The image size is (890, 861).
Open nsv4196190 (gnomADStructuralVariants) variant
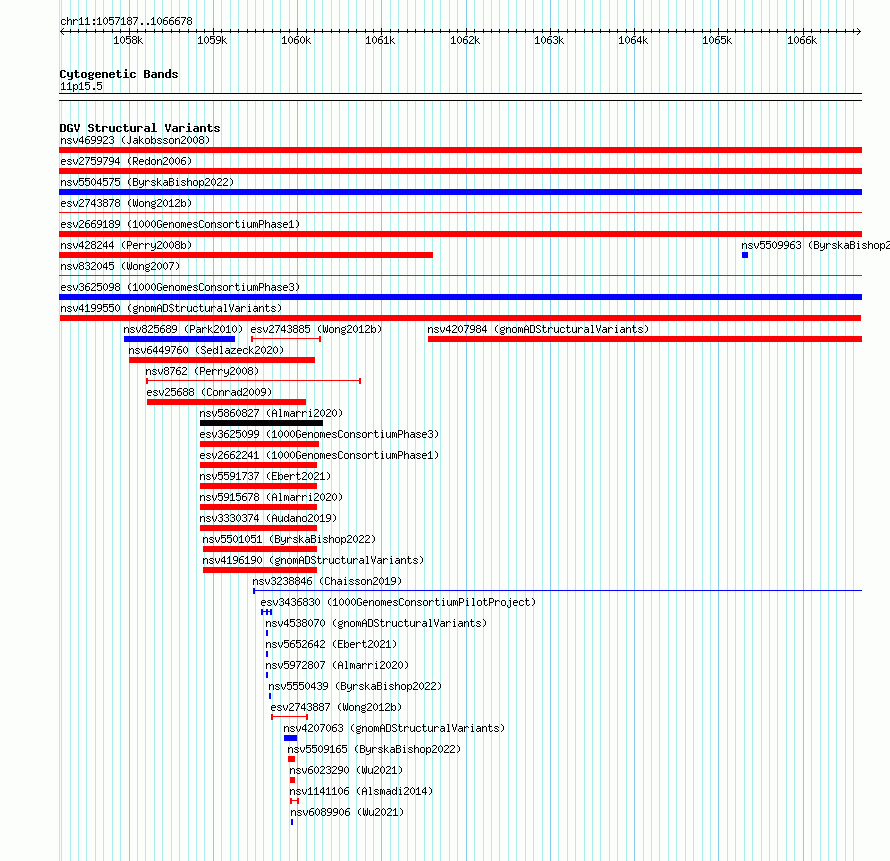[x=313, y=560]
